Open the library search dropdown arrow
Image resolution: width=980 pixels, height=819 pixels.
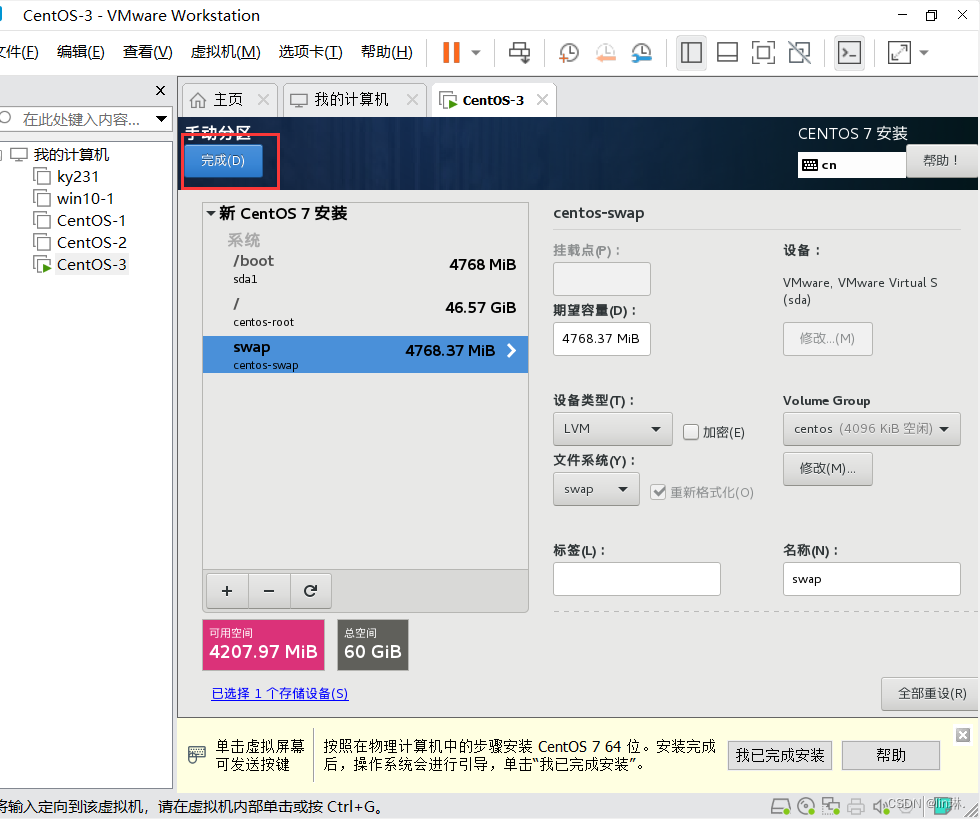(x=161, y=119)
